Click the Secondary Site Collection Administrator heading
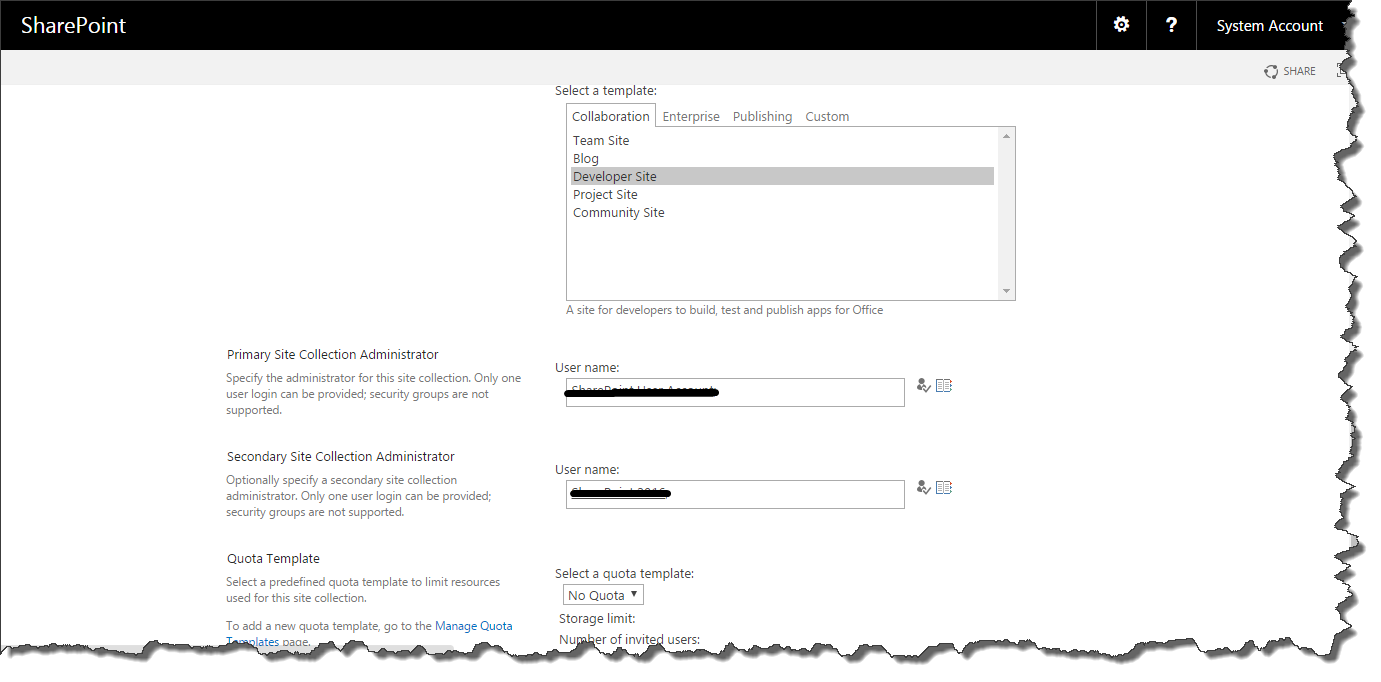This screenshot has height=682, width=1381. point(341,457)
